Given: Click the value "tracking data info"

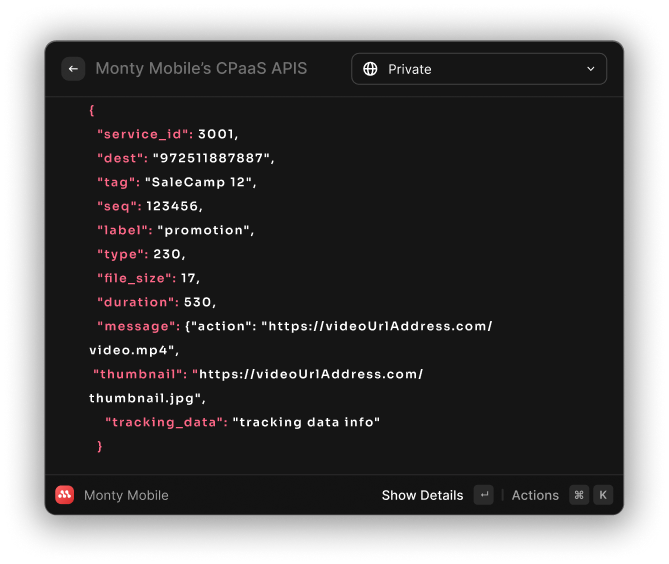Looking at the screenshot, I should click(x=306, y=422).
